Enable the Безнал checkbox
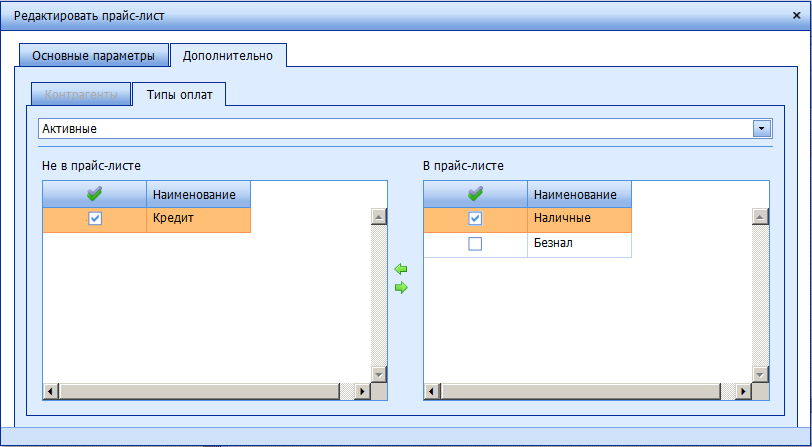 [x=475, y=244]
